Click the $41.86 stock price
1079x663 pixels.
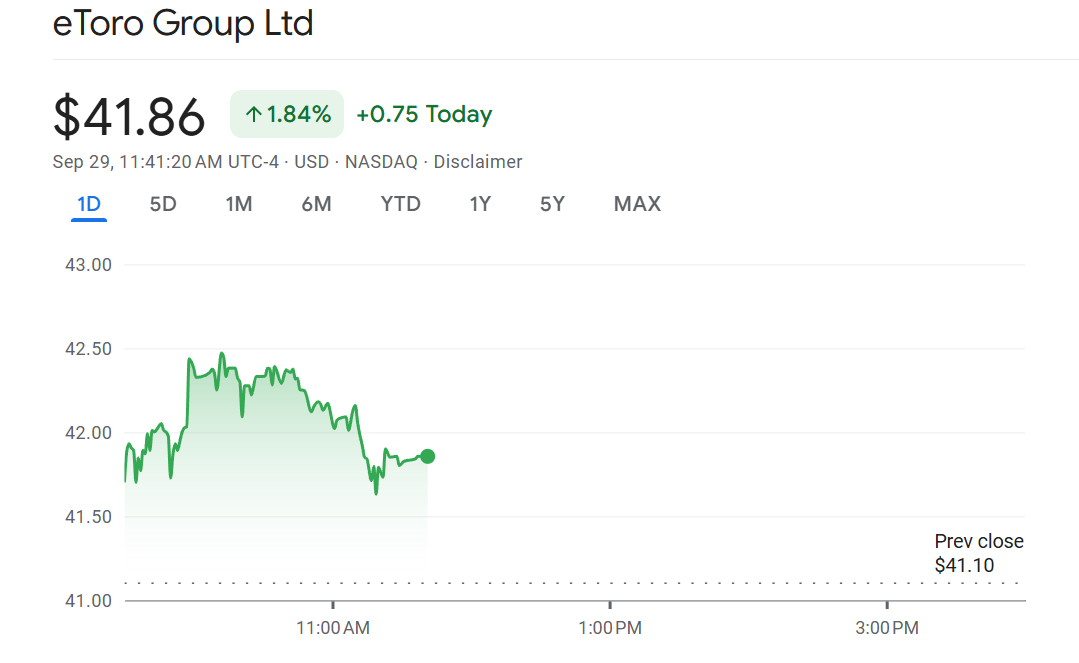coord(129,116)
